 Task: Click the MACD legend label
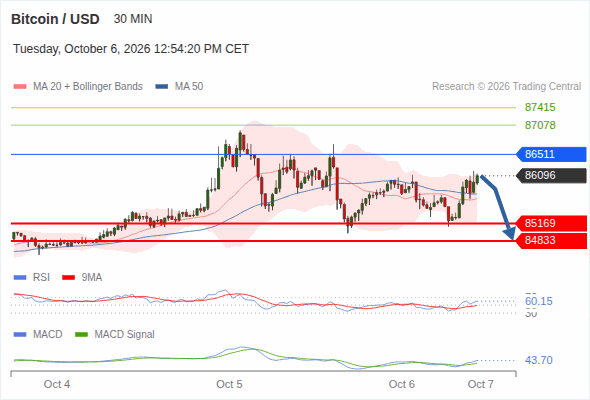point(47,334)
